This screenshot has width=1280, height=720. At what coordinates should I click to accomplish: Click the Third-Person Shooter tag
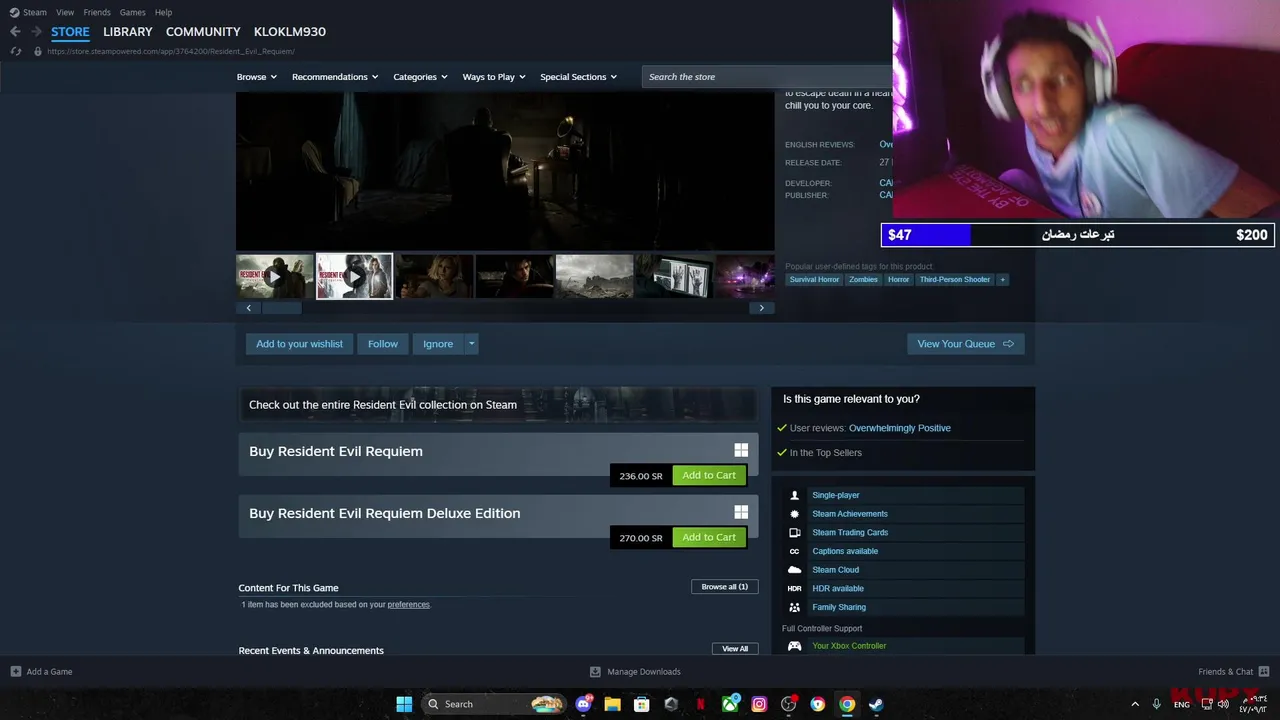pos(955,280)
